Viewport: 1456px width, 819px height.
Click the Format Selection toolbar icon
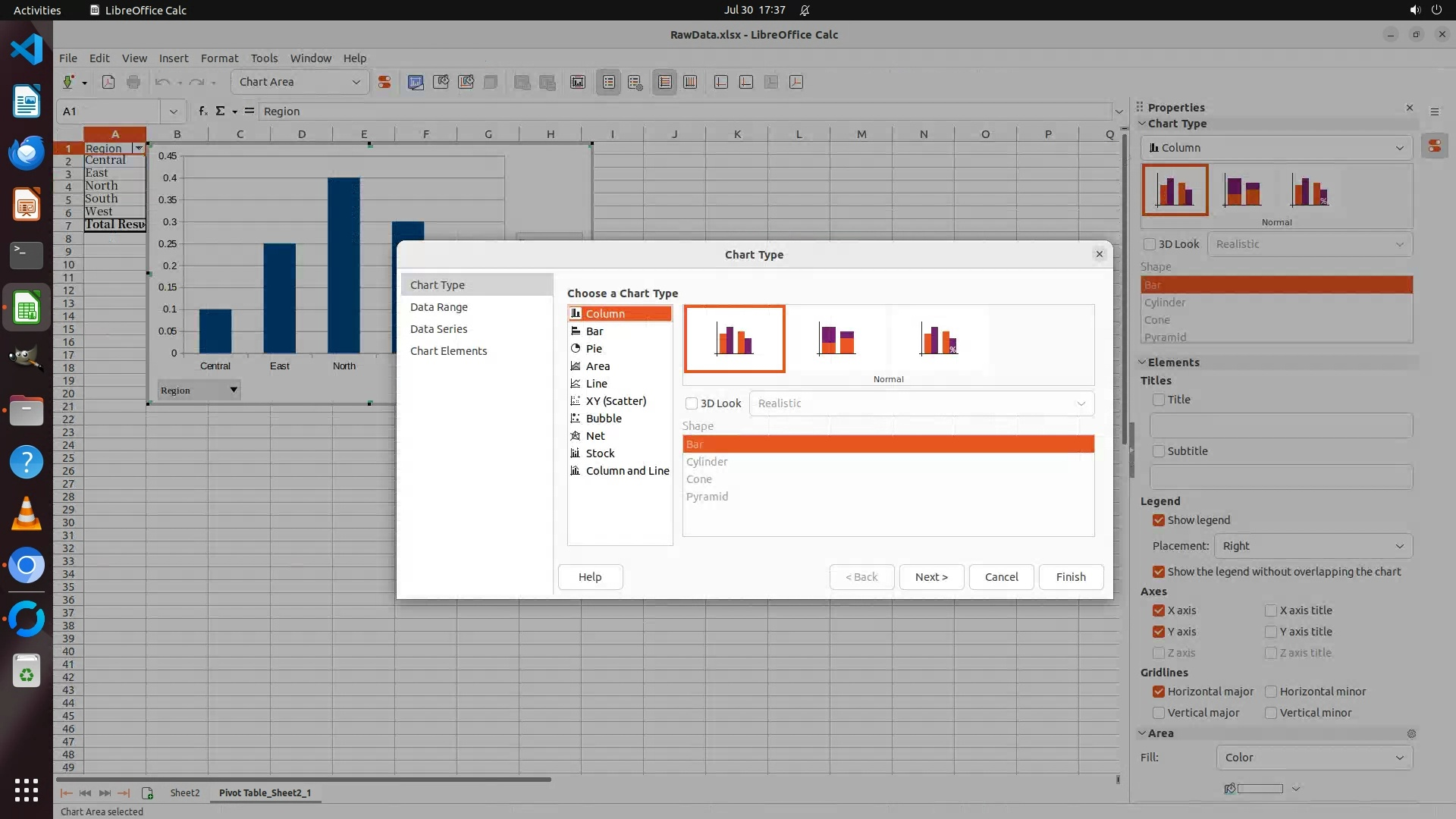384,82
